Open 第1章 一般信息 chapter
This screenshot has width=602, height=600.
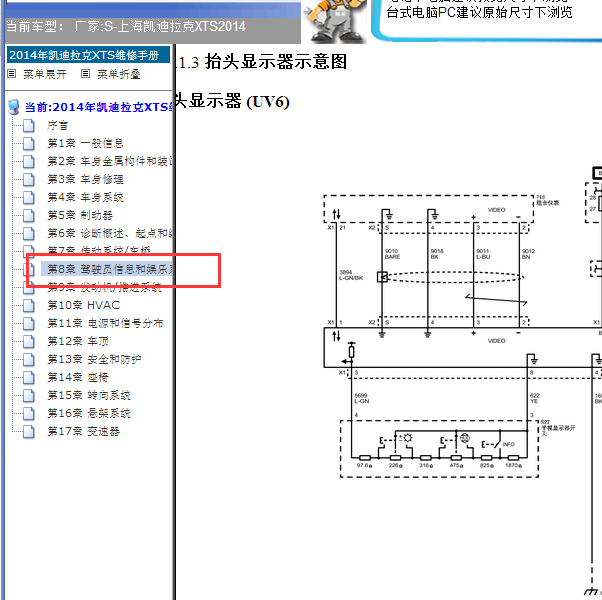pyautogui.click(x=85, y=144)
